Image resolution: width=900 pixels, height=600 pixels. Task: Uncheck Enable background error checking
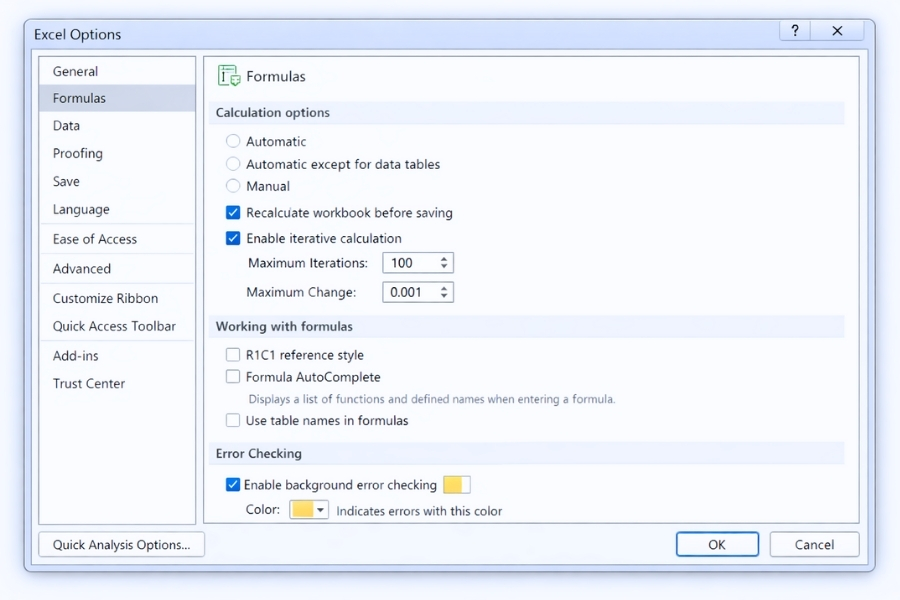(231, 484)
